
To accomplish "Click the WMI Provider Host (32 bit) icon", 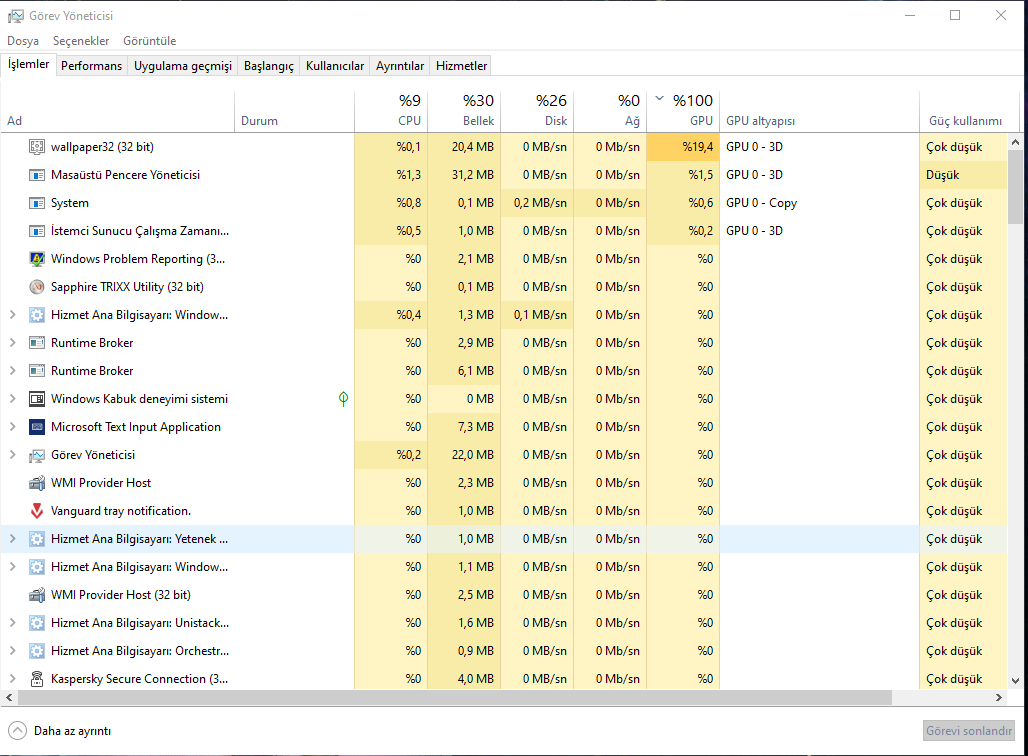I will point(37,595).
